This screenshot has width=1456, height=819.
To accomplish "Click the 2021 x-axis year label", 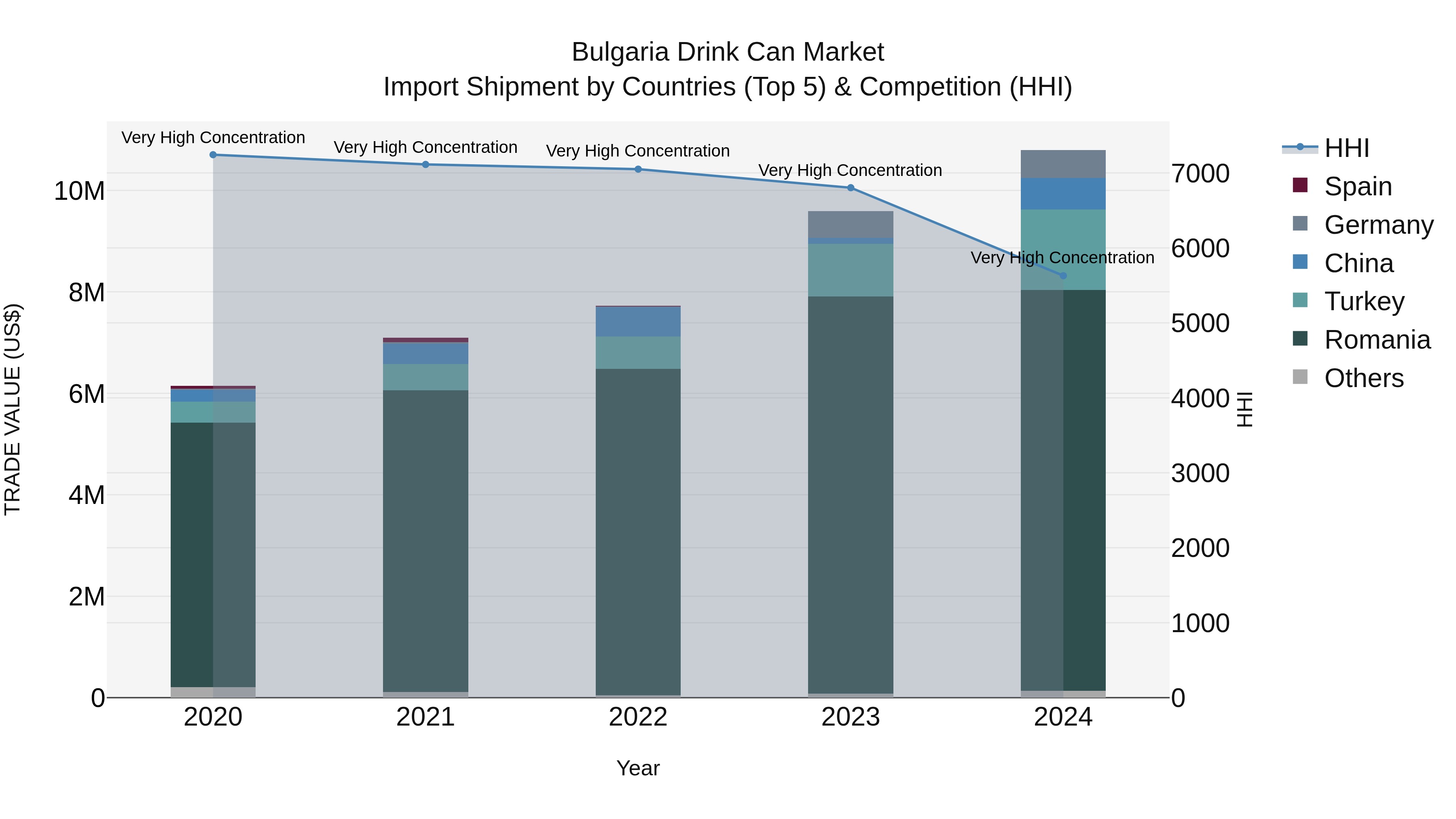I will coord(425,717).
